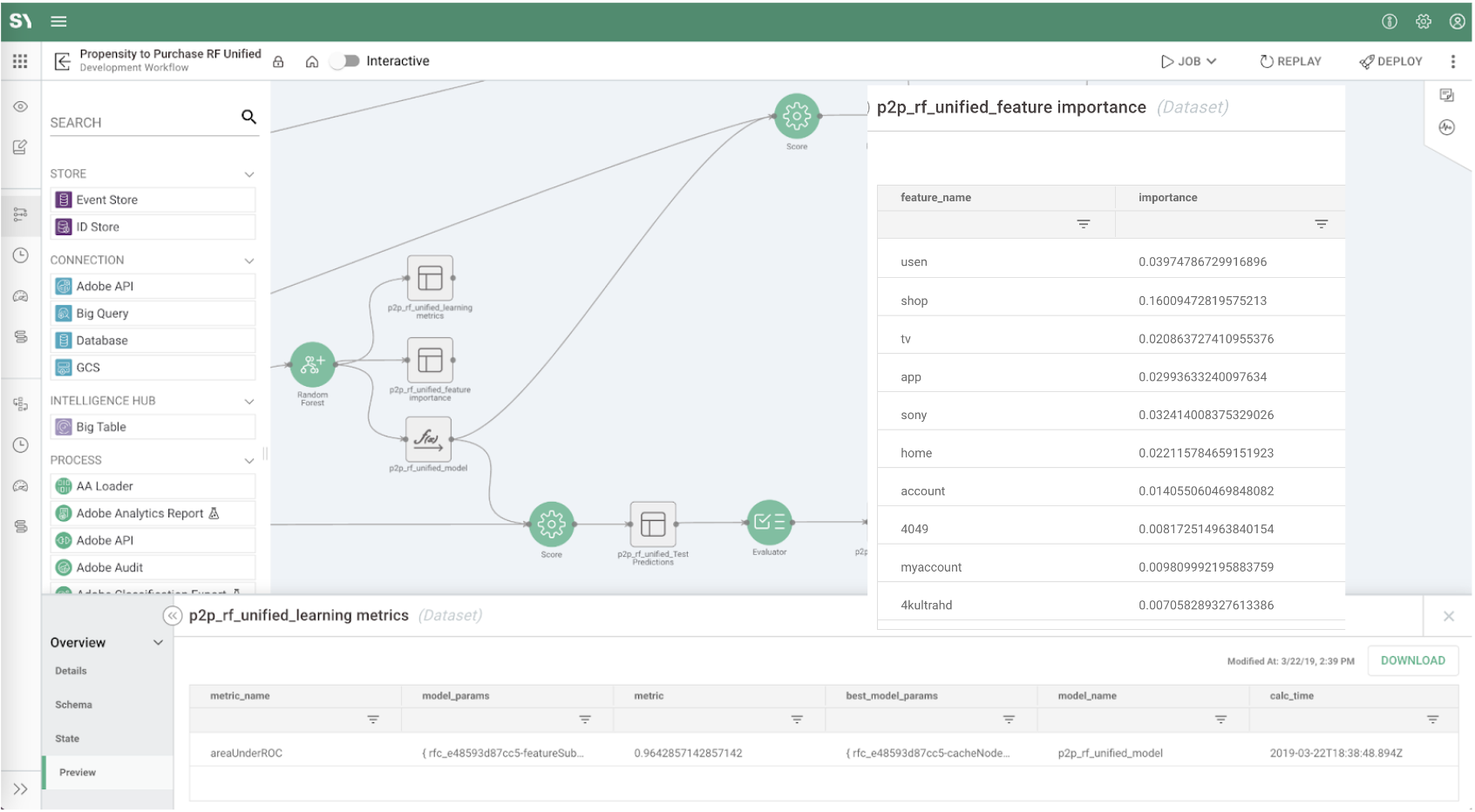Click the search magnifier icon
The image size is (1475, 812).
(248, 117)
